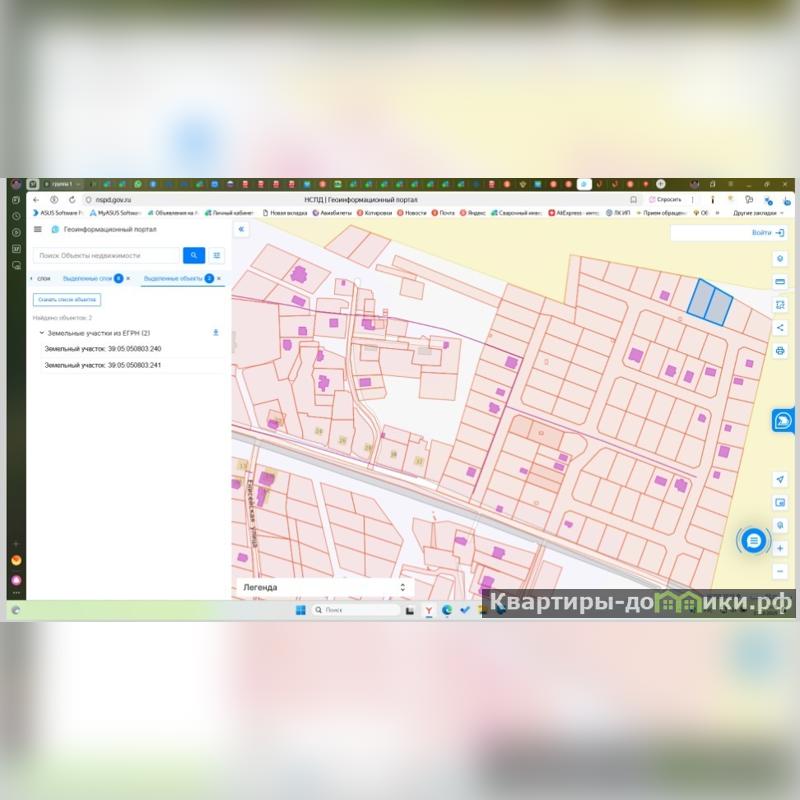This screenshot has height=800, width=800.
Task: Open the search filter settings icon
Action: [x=217, y=255]
